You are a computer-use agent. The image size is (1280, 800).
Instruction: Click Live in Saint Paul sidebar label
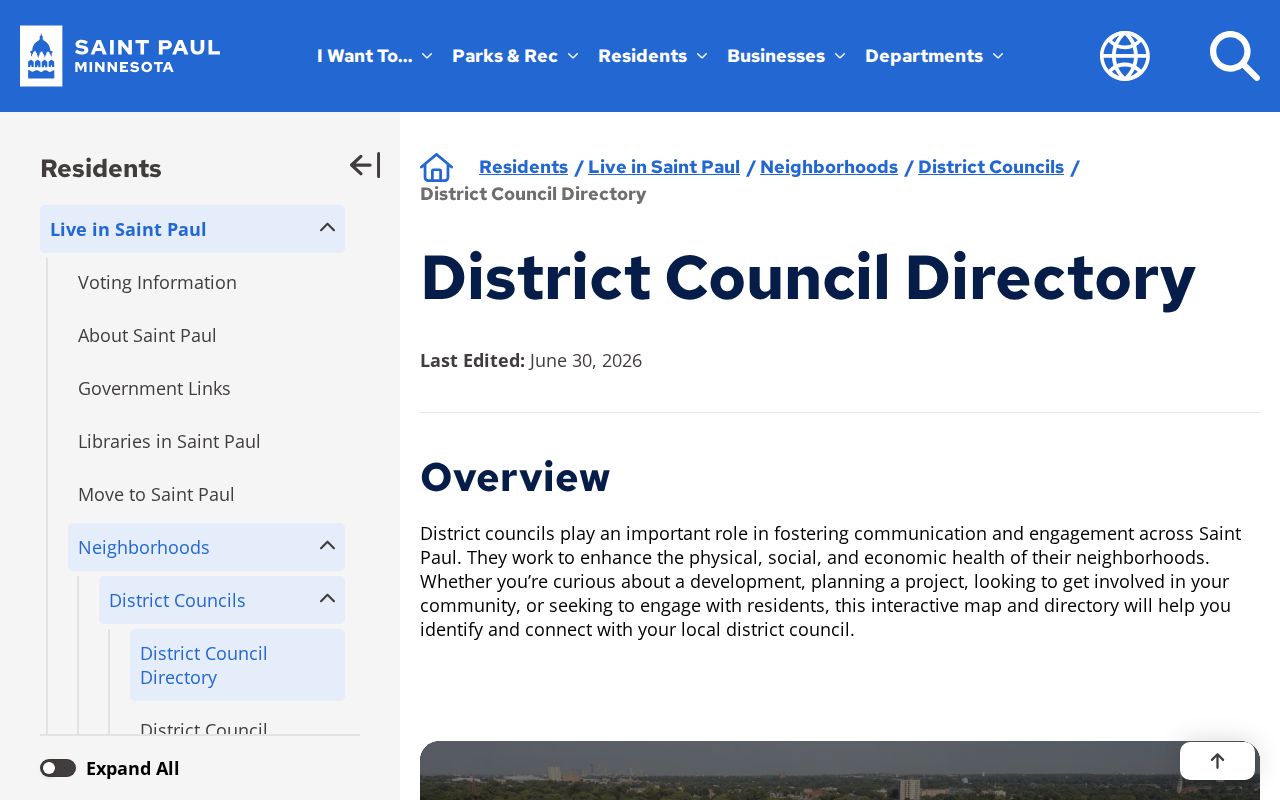click(128, 229)
